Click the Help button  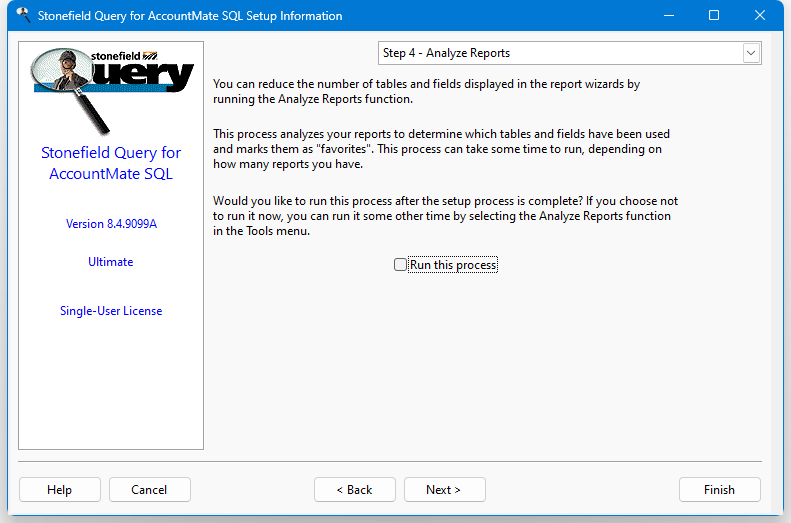[x=60, y=490]
